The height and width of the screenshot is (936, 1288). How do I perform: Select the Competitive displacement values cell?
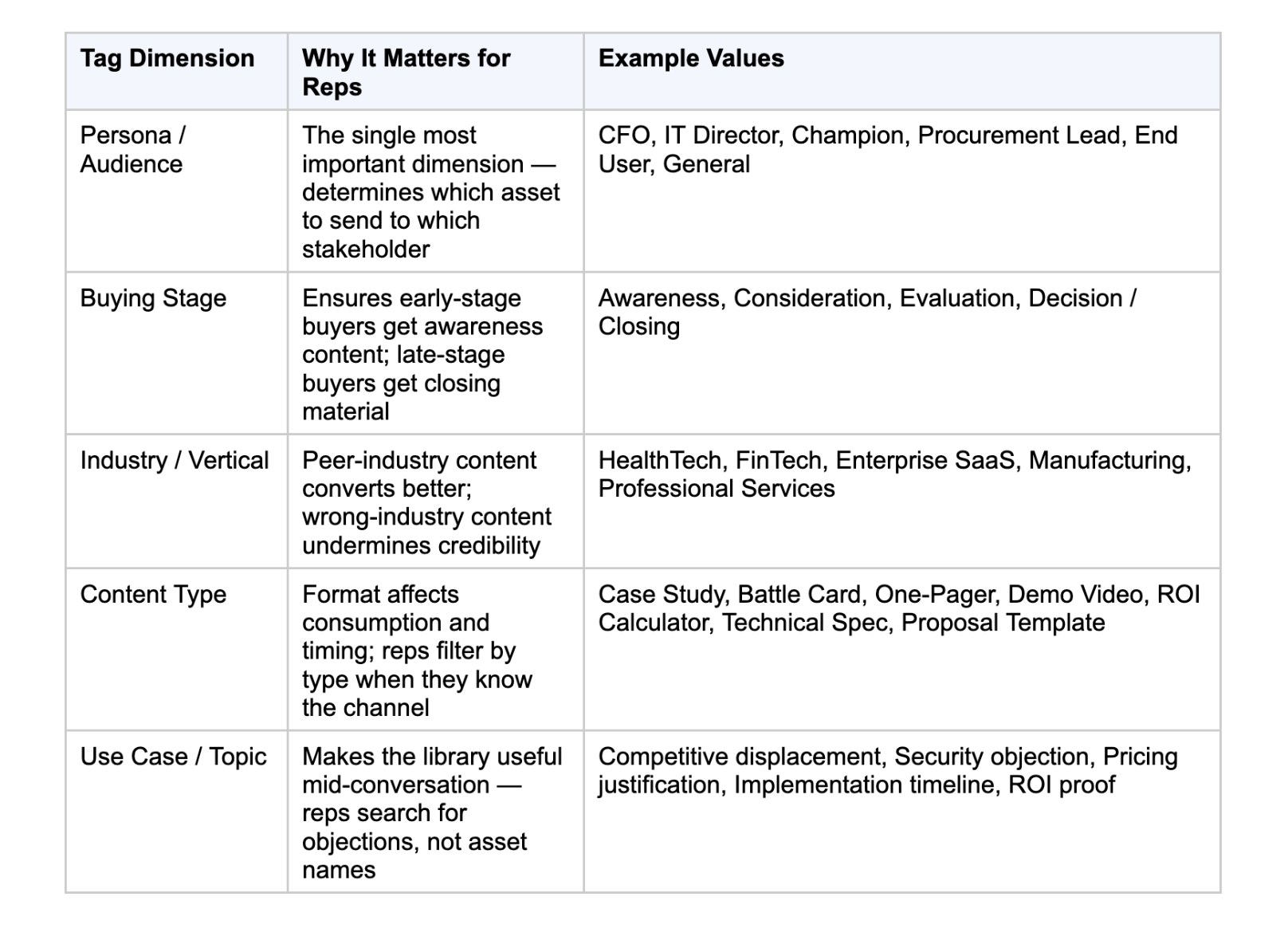pos(901,812)
